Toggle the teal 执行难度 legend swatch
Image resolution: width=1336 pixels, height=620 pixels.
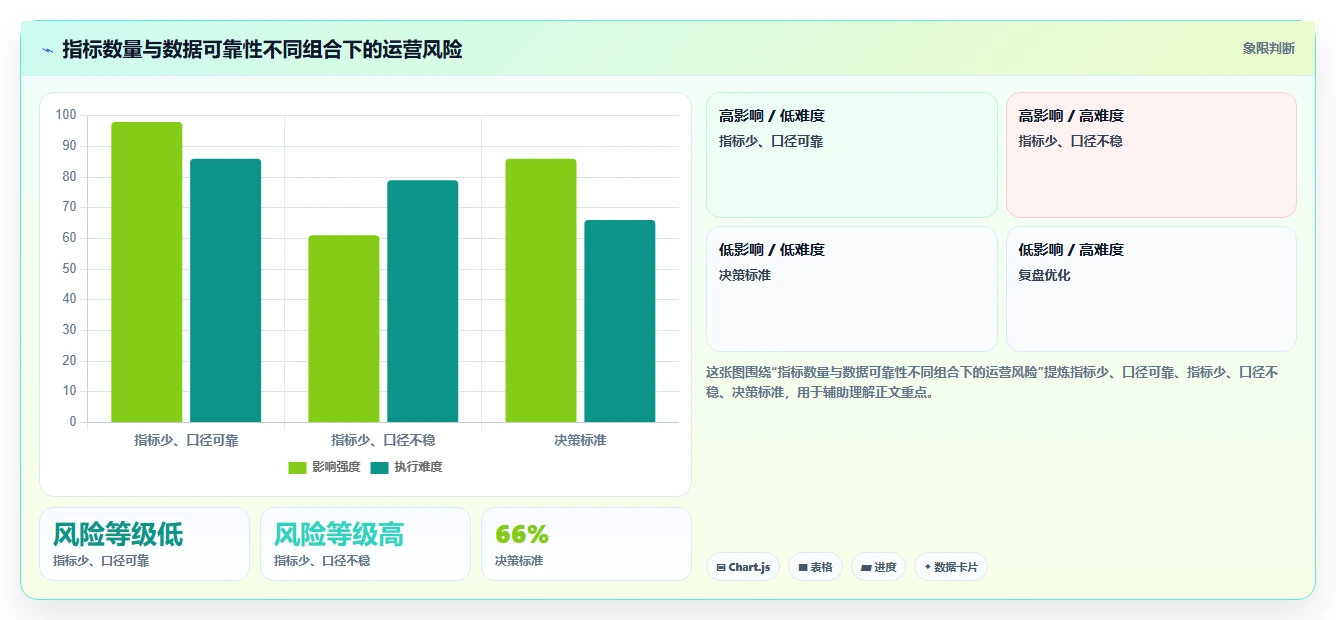379,467
